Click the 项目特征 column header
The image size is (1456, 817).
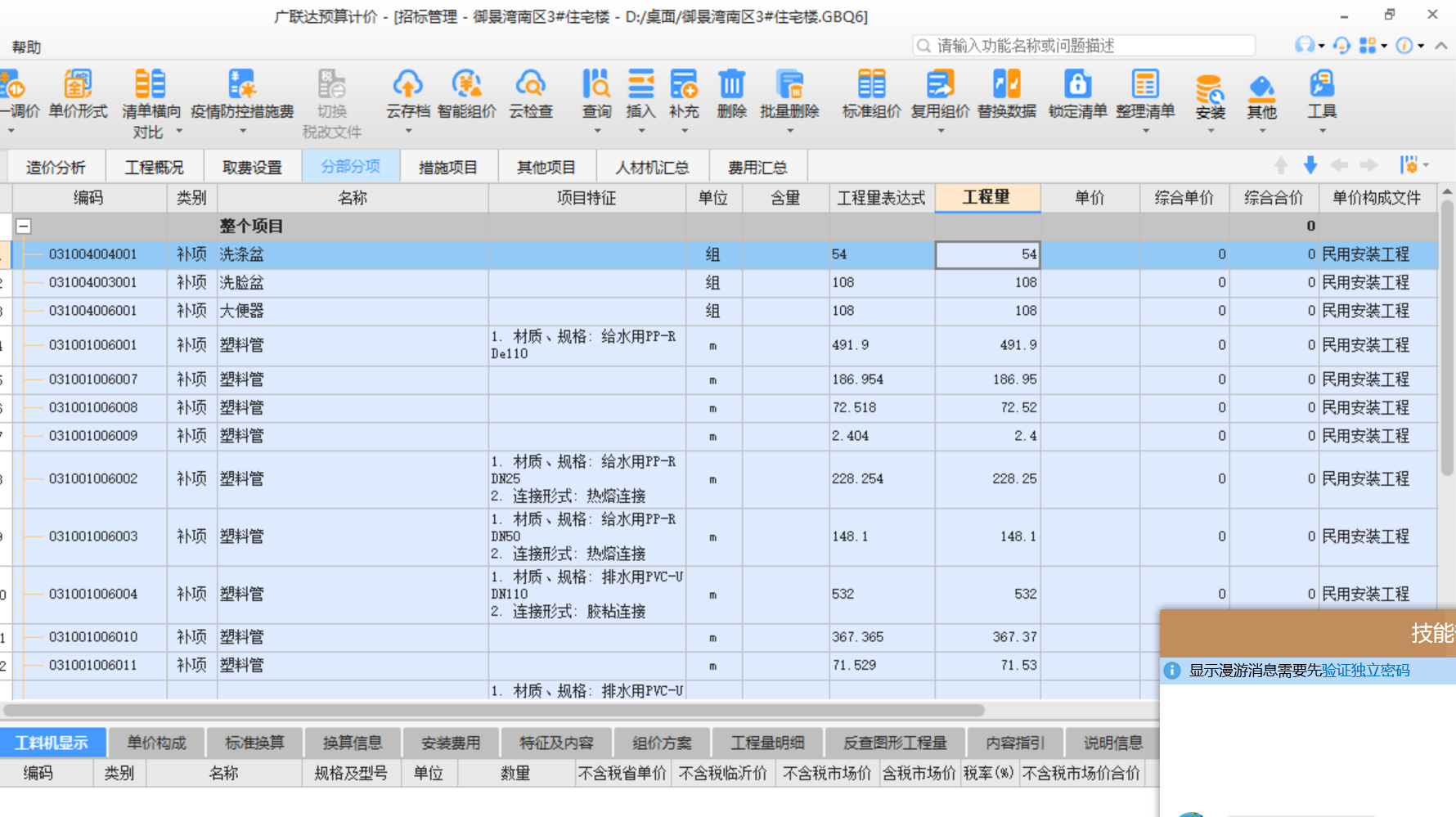coord(586,198)
